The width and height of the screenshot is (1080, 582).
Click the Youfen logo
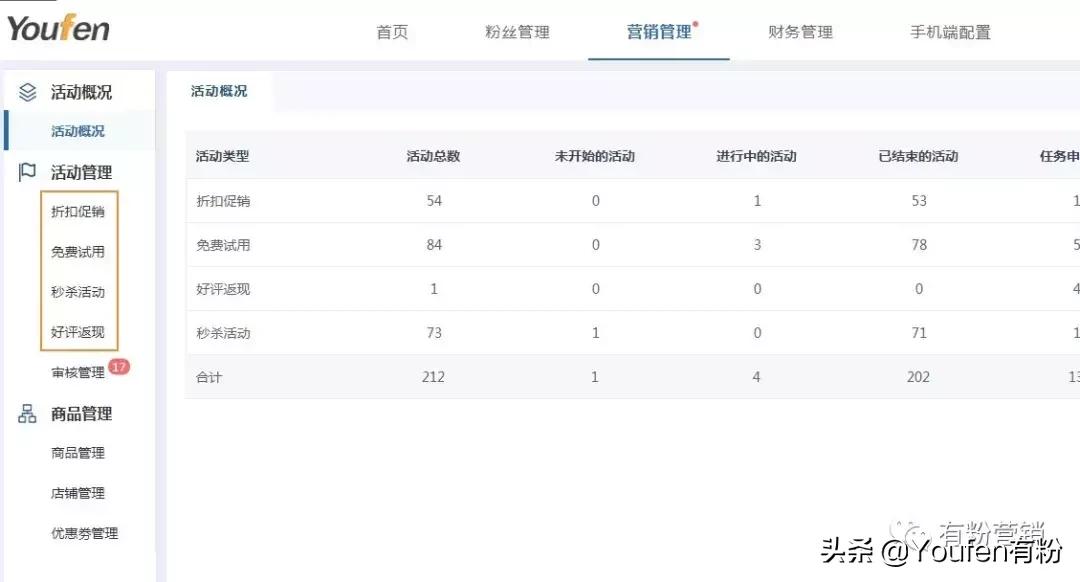(57, 30)
